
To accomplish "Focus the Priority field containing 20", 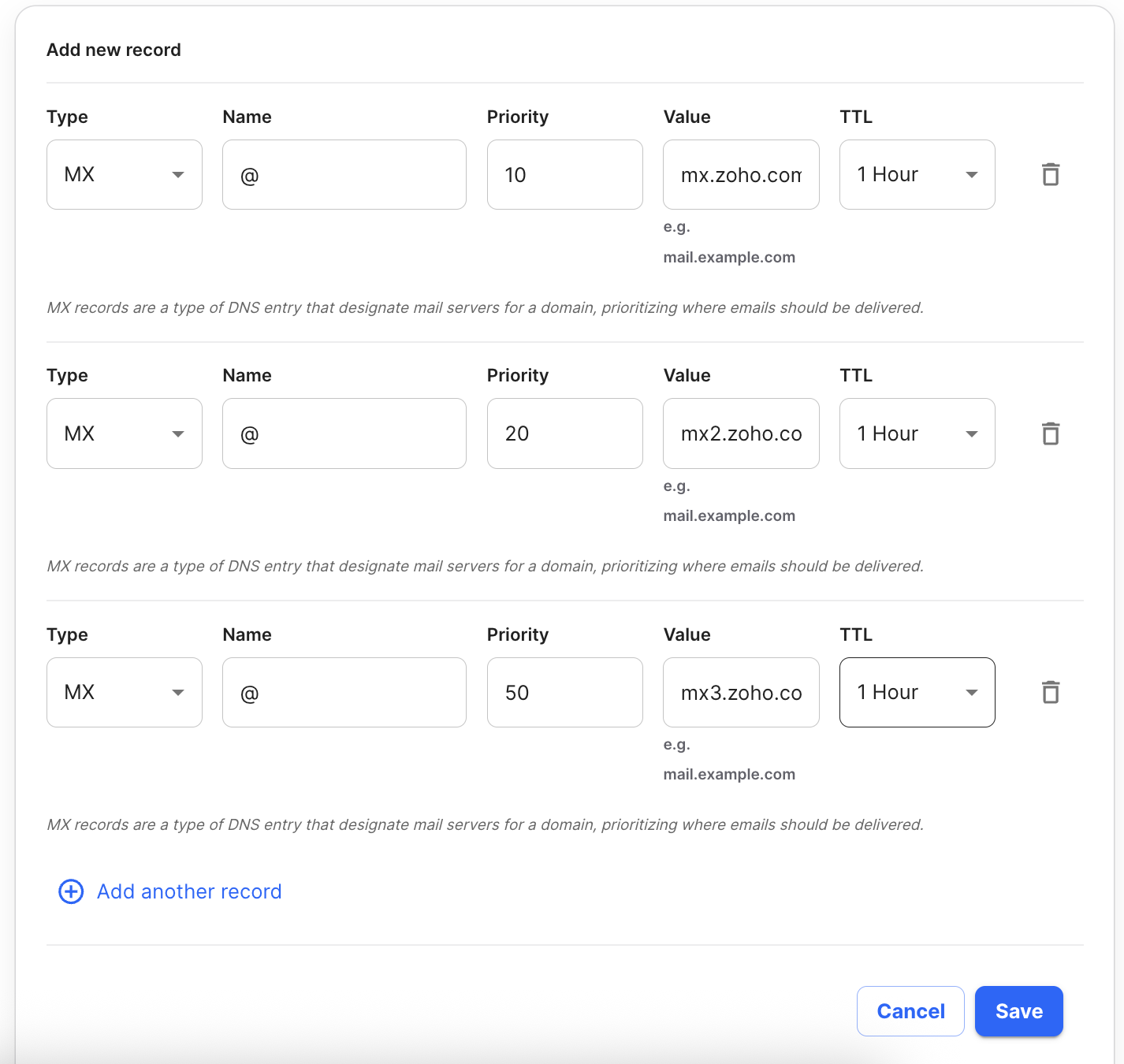I will (x=565, y=433).
